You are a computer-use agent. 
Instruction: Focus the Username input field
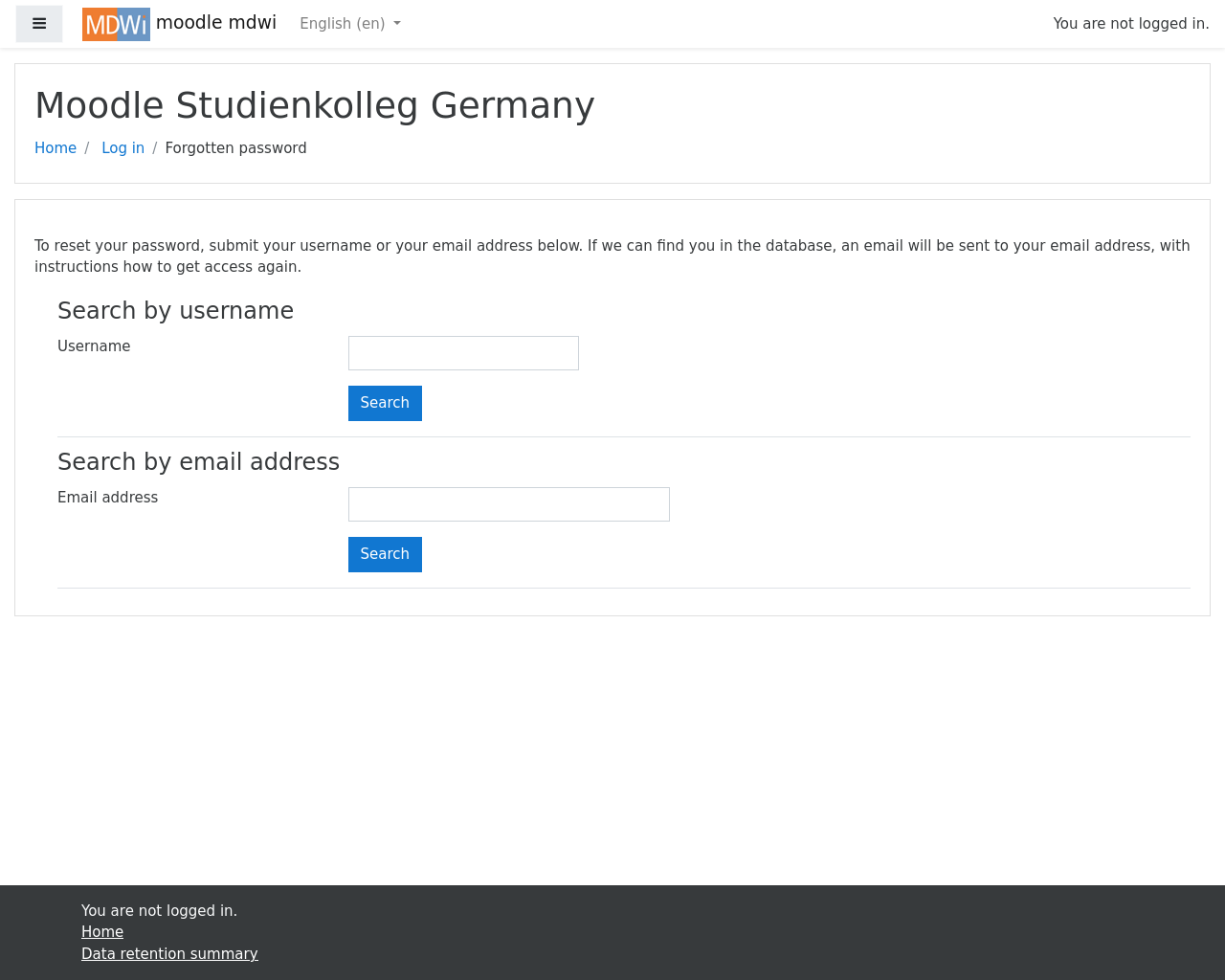[463, 353]
